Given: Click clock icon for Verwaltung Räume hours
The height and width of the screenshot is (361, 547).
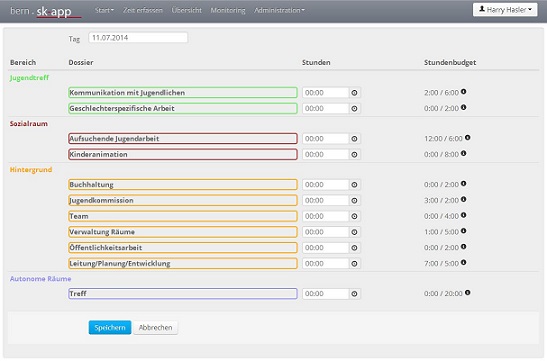Looking at the screenshot, I should pos(354,232).
